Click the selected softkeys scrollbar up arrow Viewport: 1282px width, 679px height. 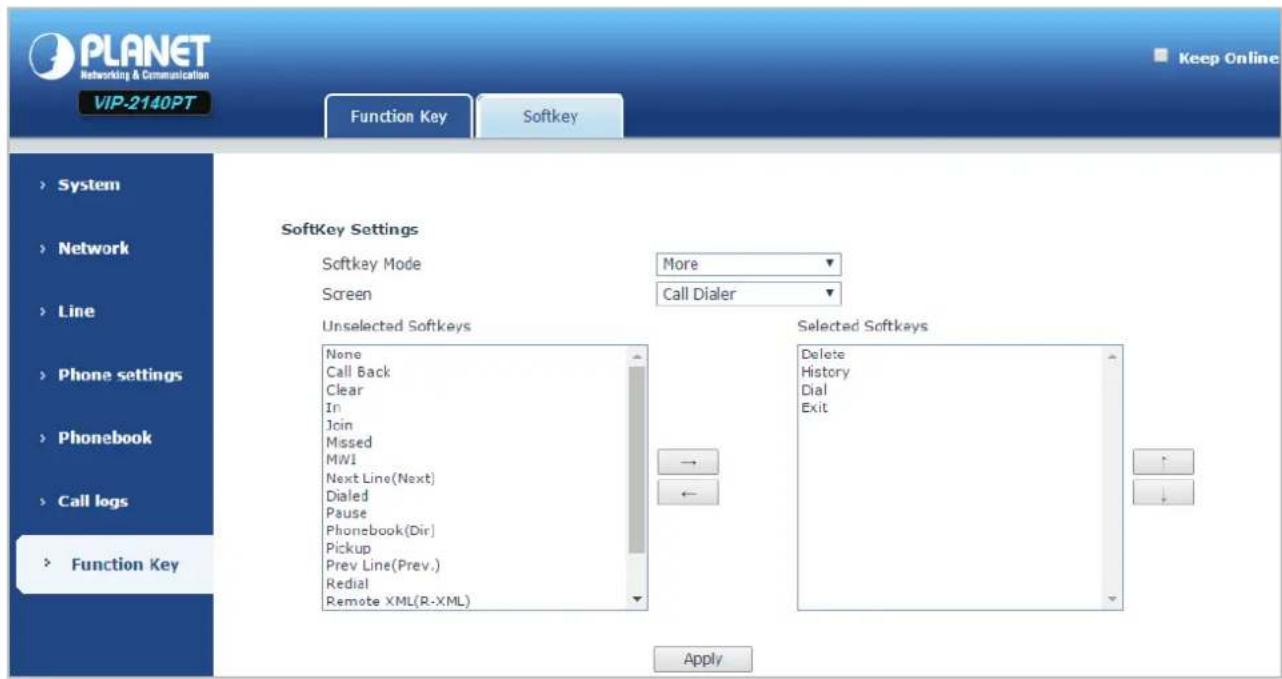coord(1113,356)
